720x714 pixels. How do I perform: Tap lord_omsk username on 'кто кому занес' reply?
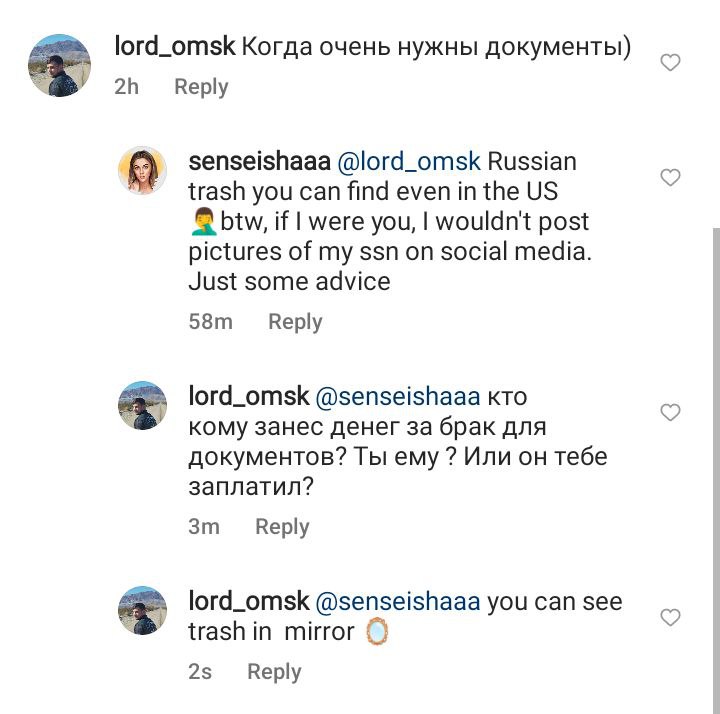pos(248,396)
